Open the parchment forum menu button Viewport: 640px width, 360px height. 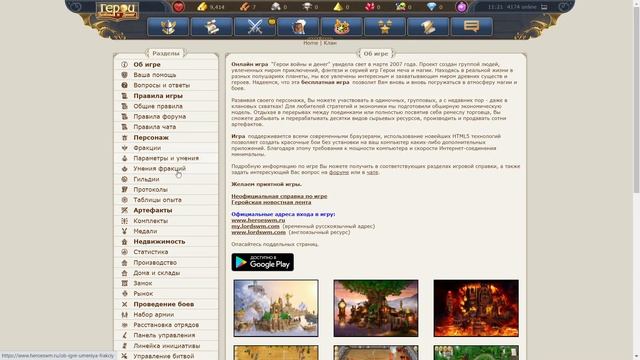428,27
